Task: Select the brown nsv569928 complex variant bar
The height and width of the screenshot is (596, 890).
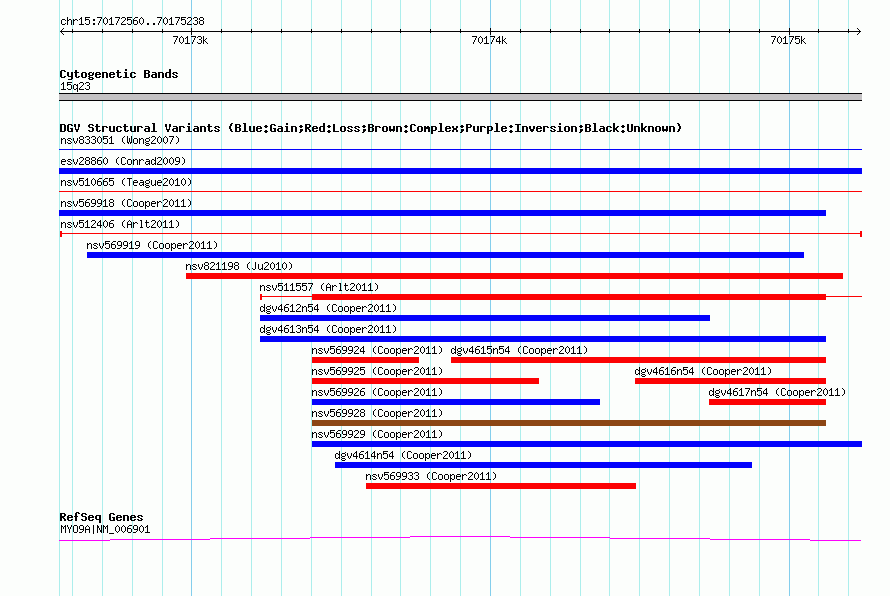Action: tap(569, 423)
